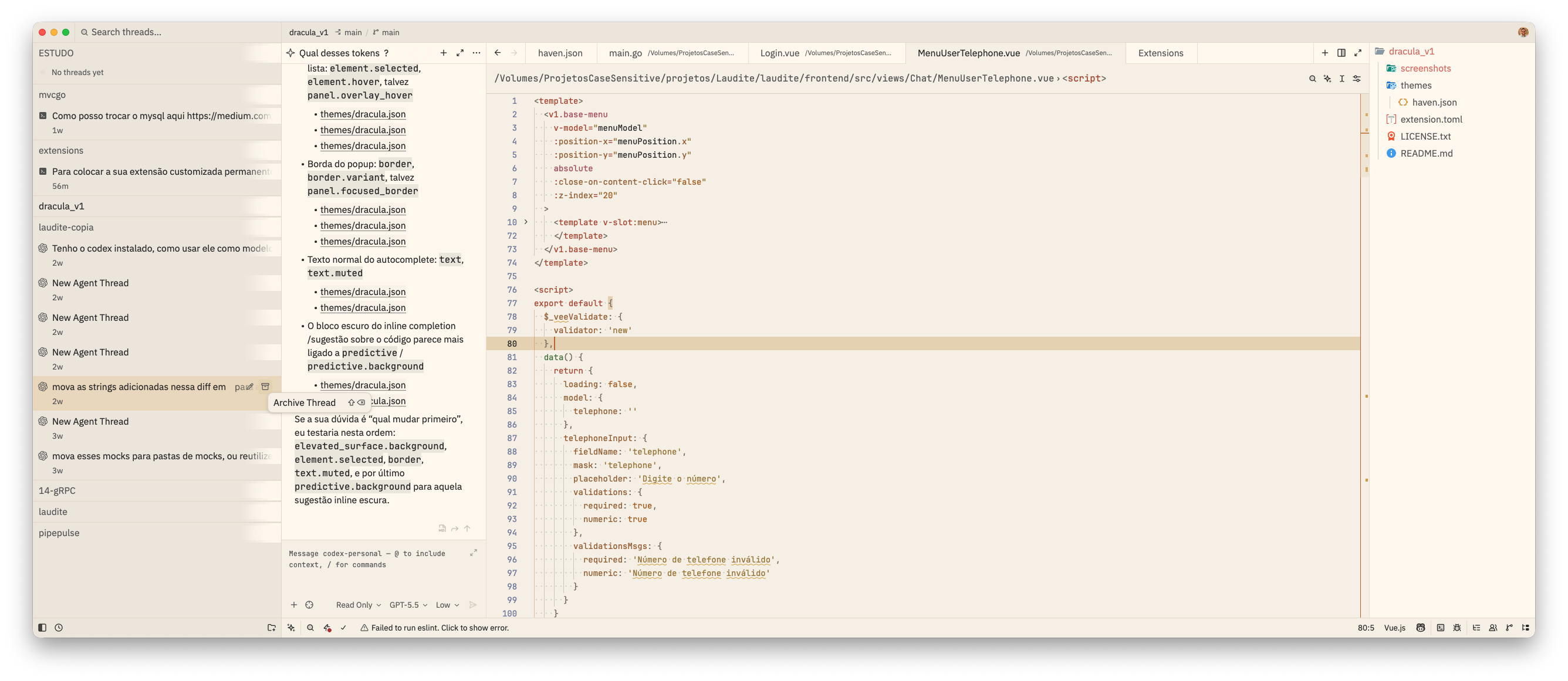Viewport: 1568px width, 681px height.
Task: Open the Vue.js language selector
Action: (1394, 628)
